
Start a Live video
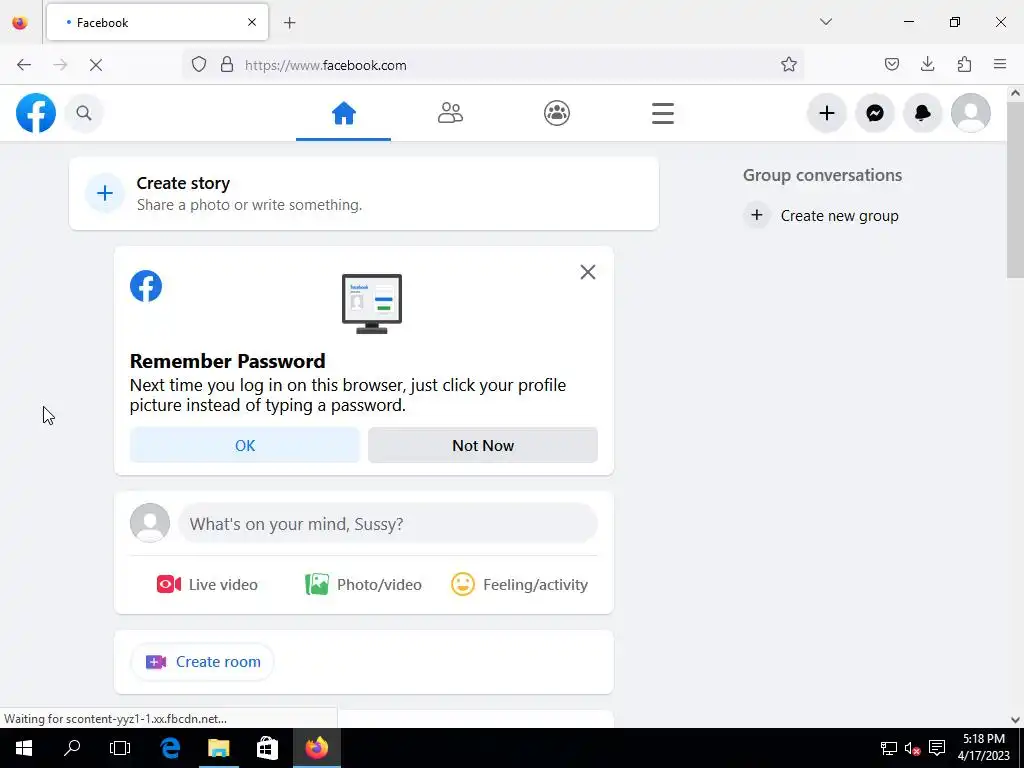pos(208,584)
